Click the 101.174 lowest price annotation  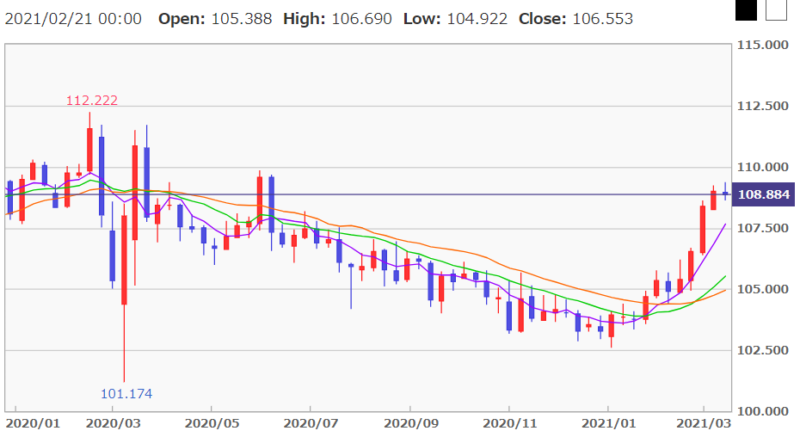(126, 394)
